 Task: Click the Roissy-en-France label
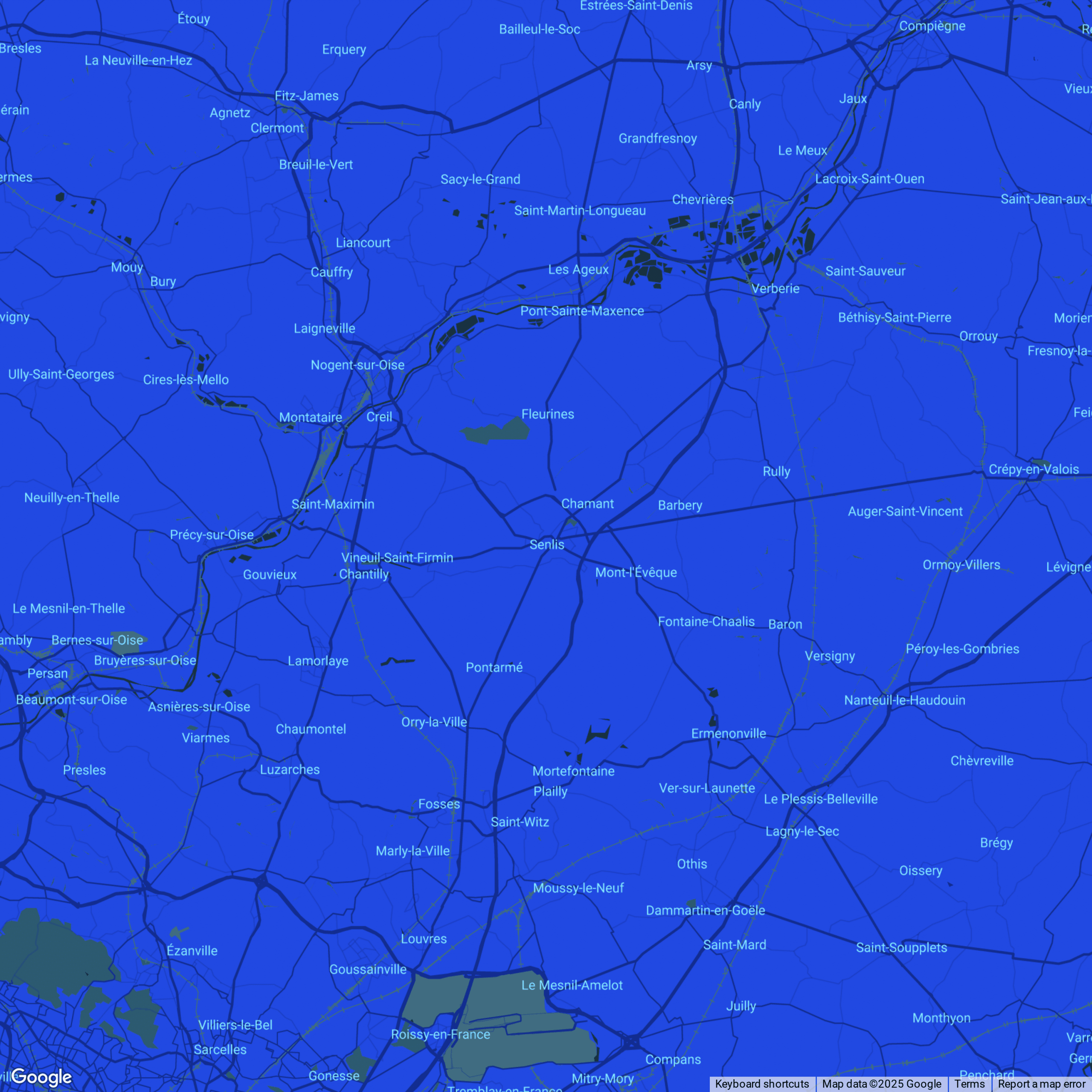440,1034
